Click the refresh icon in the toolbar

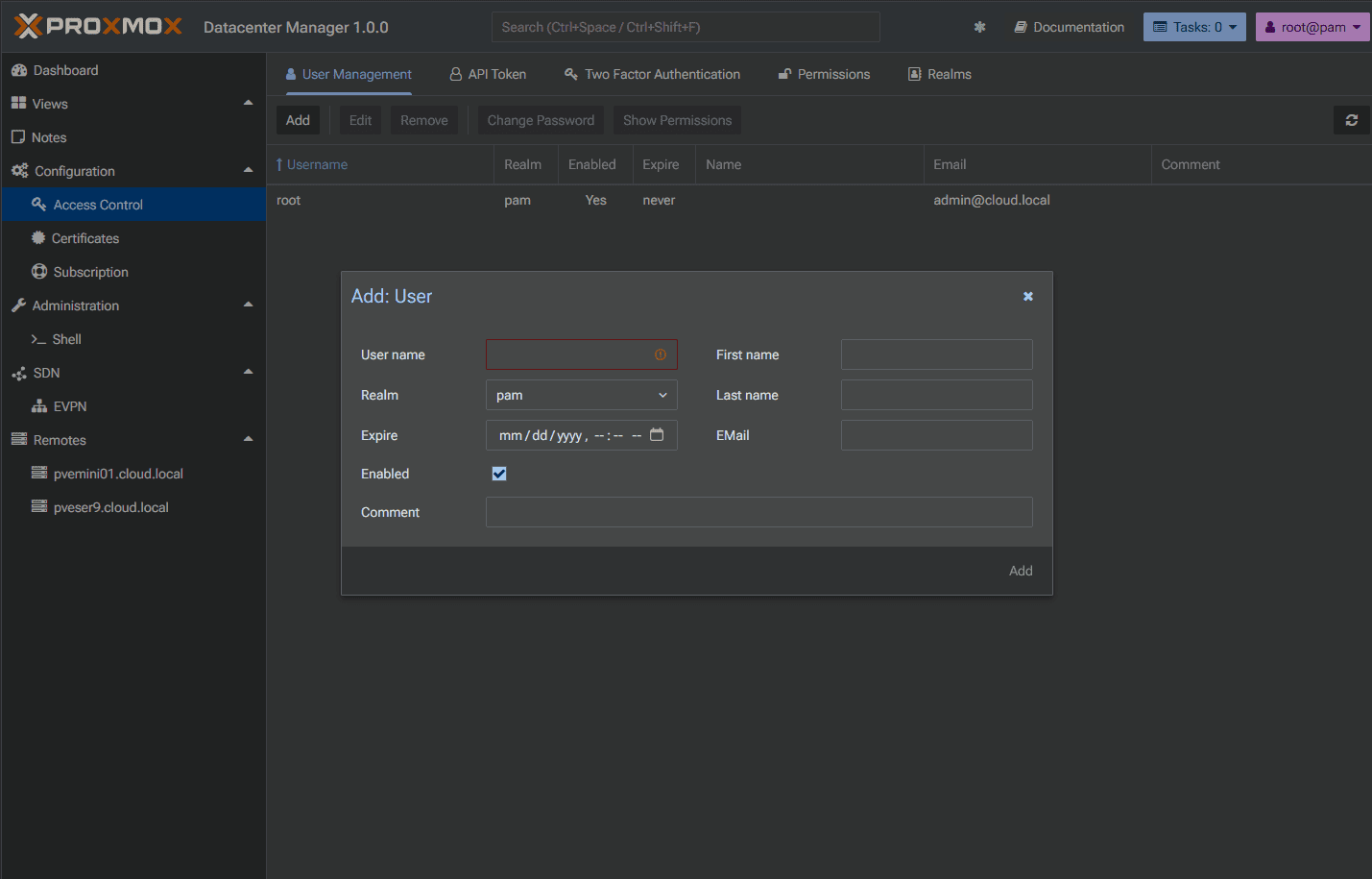click(x=1351, y=119)
